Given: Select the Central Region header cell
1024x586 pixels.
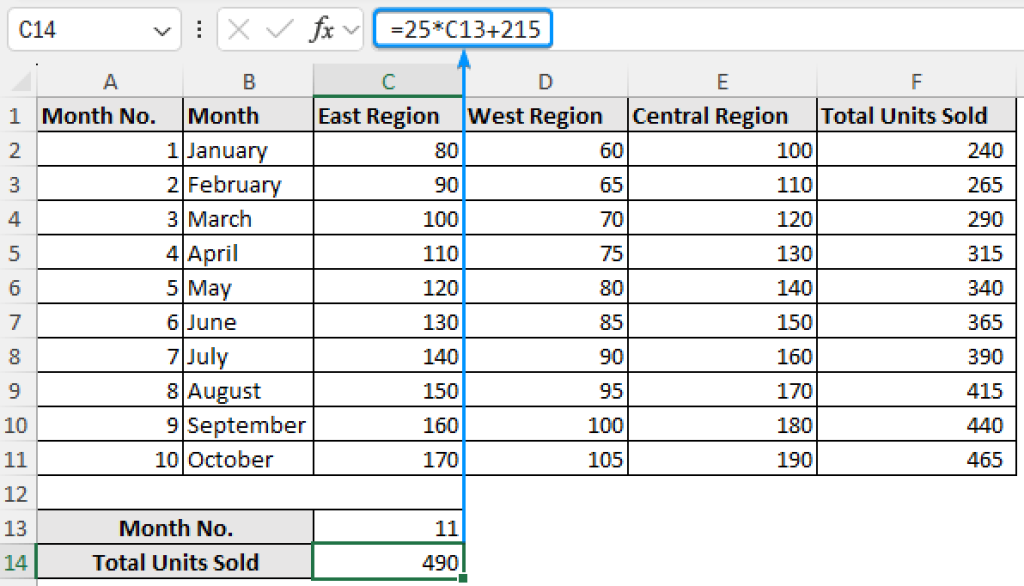Looking at the screenshot, I should tap(721, 115).
